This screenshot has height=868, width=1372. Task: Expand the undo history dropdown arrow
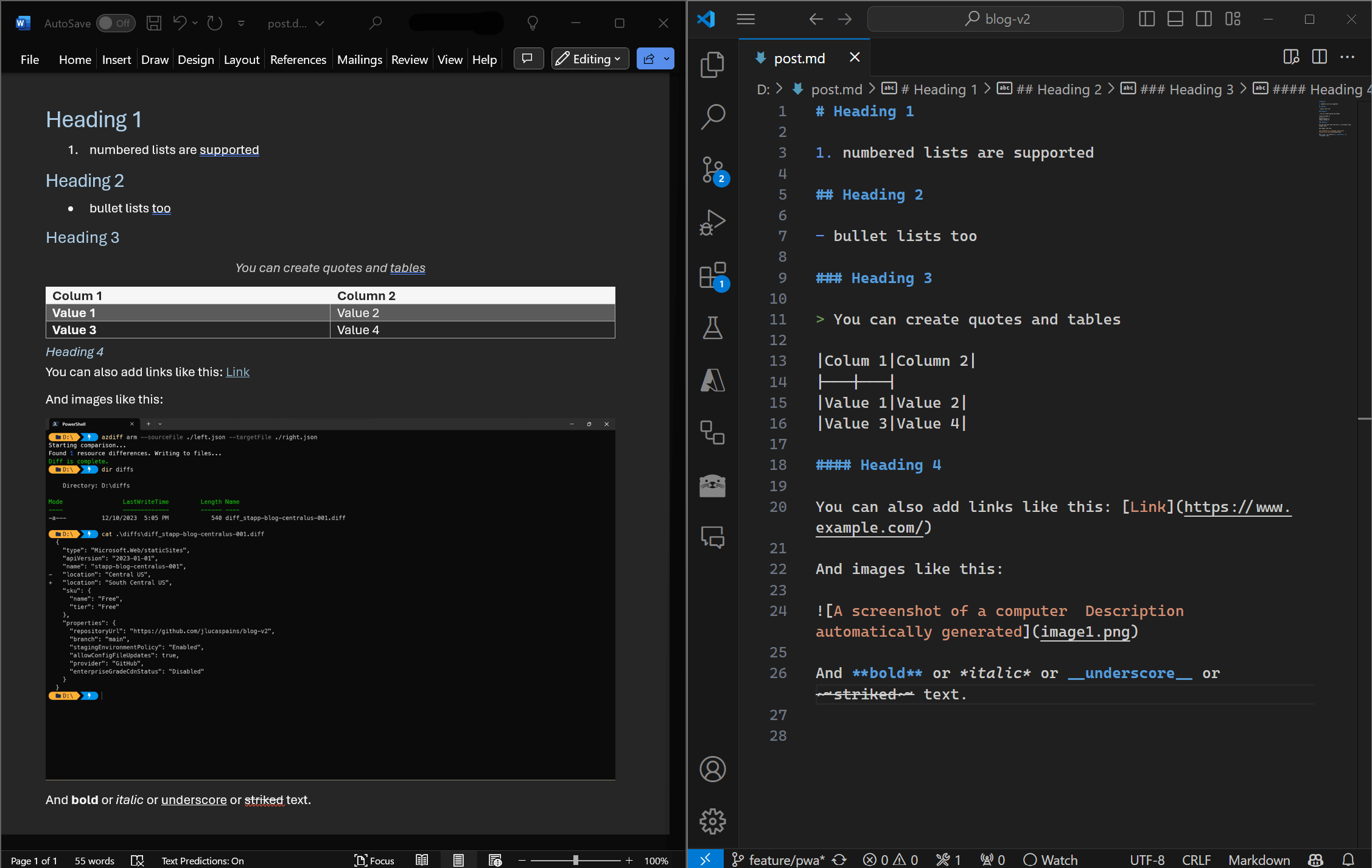click(195, 23)
